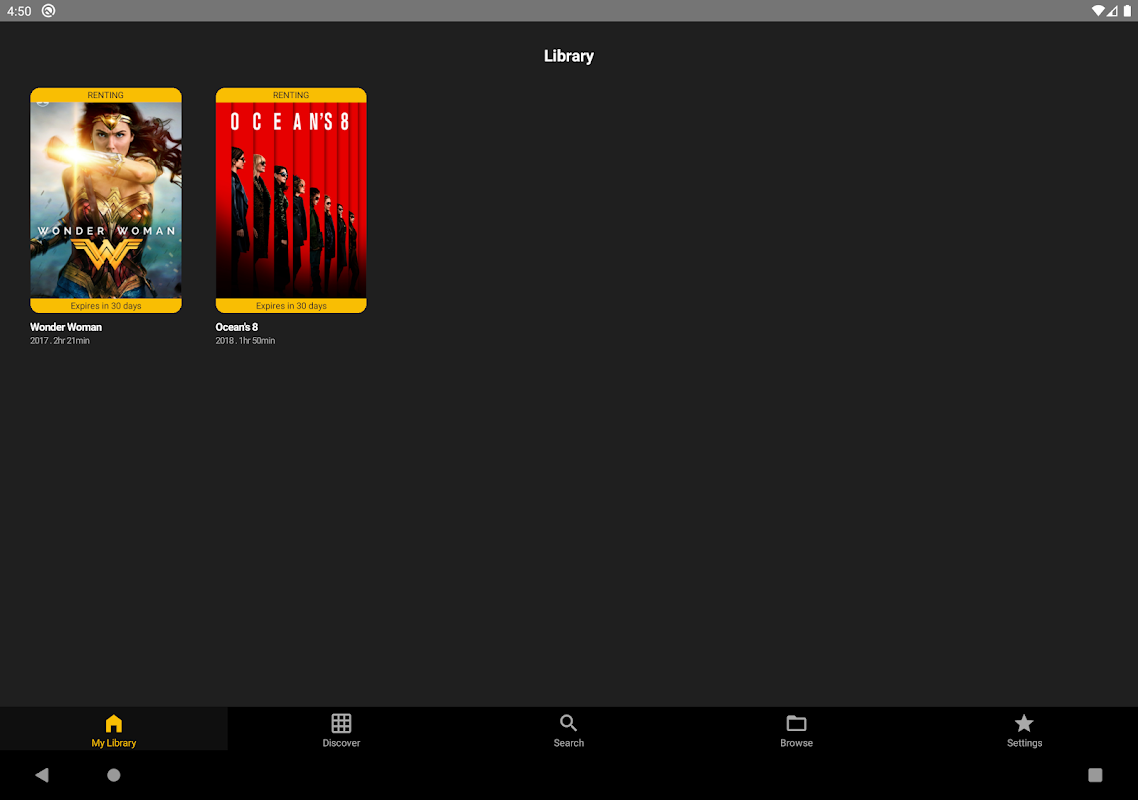Click "2018 . 1hr 50min" details
The width and height of the screenshot is (1138, 800).
(x=245, y=340)
